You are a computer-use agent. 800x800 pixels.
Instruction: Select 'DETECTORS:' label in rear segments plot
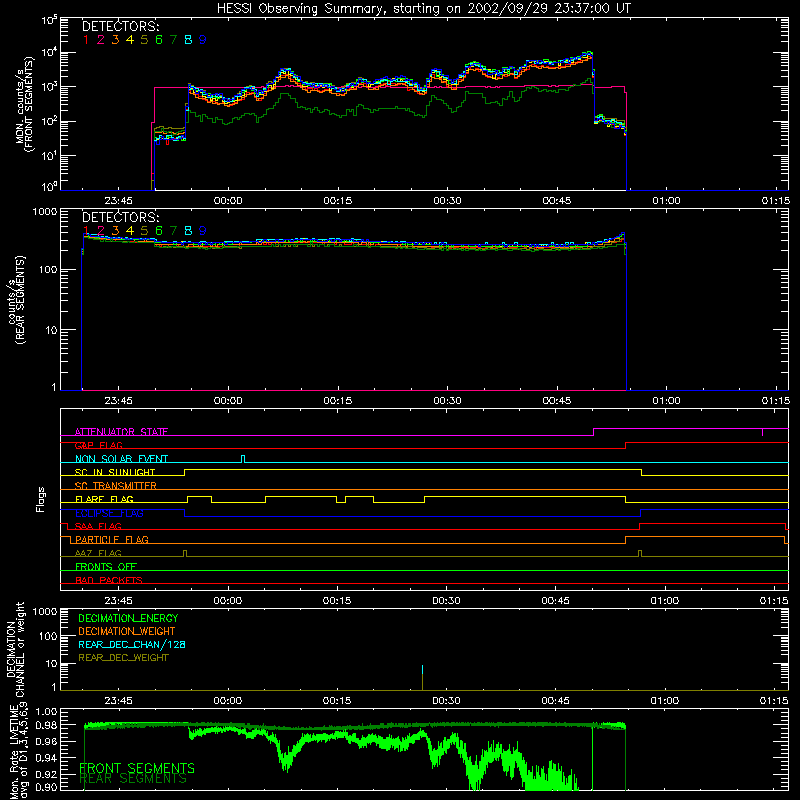point(121,217)
